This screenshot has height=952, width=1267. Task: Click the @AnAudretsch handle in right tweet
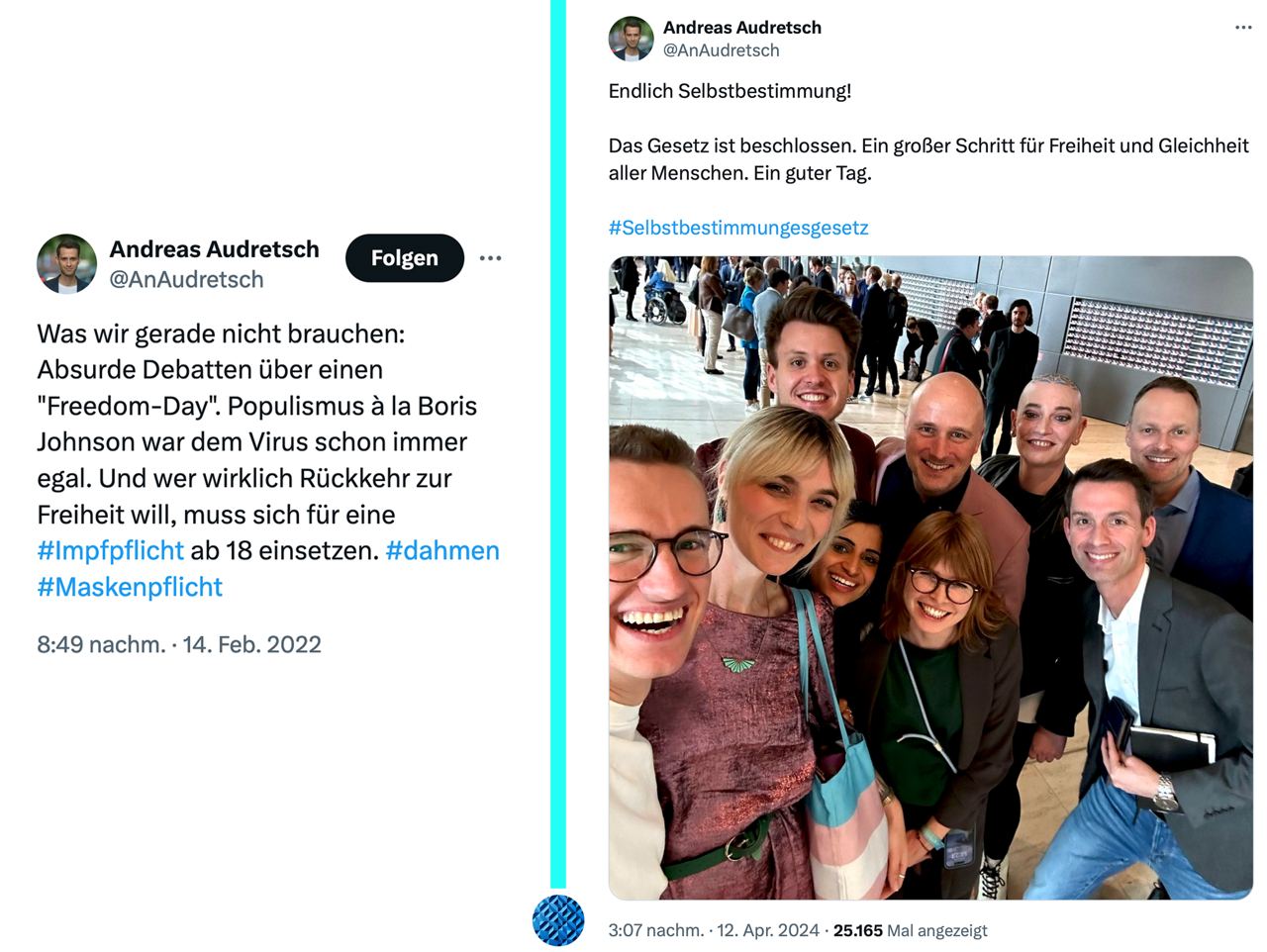click(721, 50)
